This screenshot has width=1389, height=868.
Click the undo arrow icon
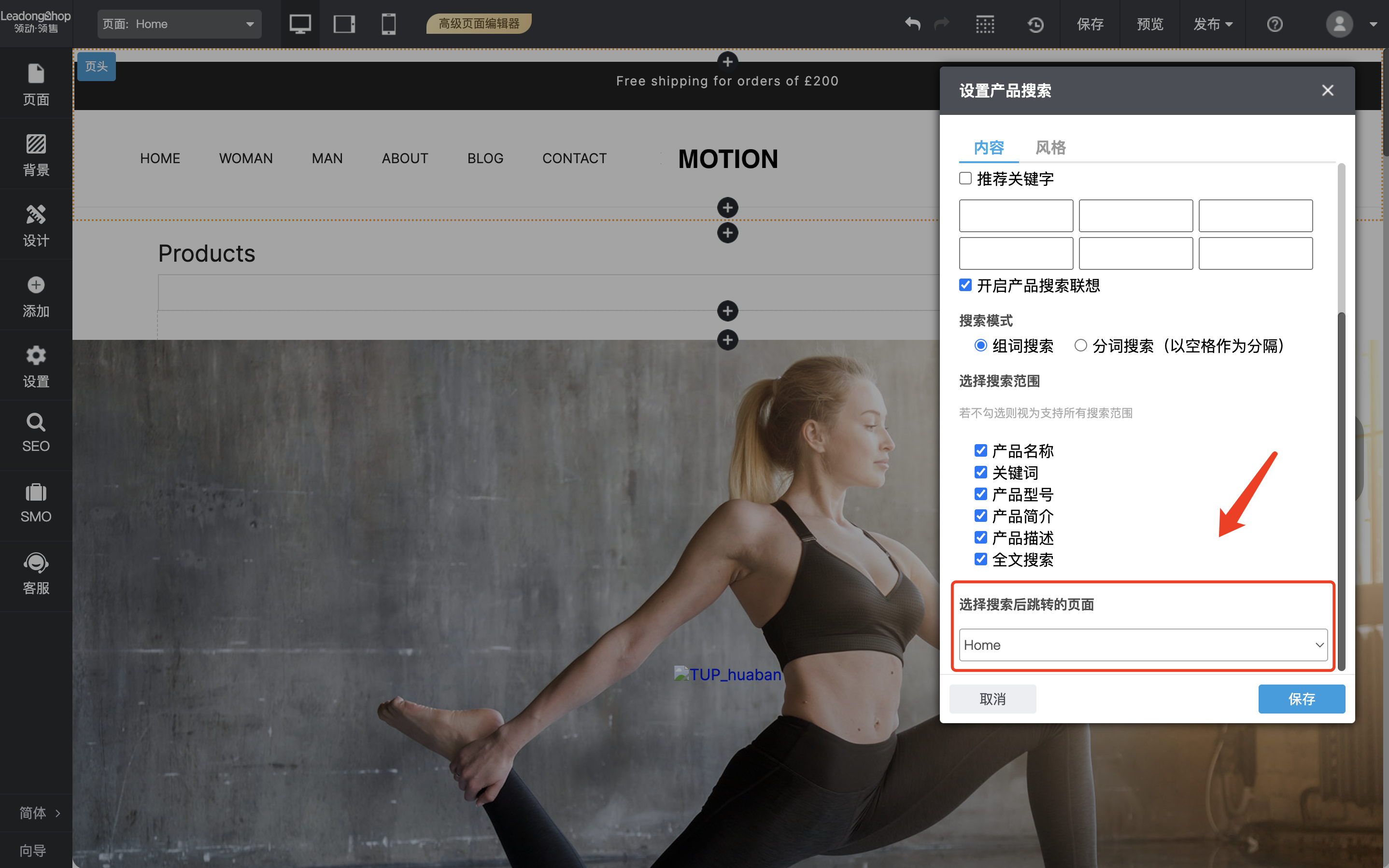[912, 24]
